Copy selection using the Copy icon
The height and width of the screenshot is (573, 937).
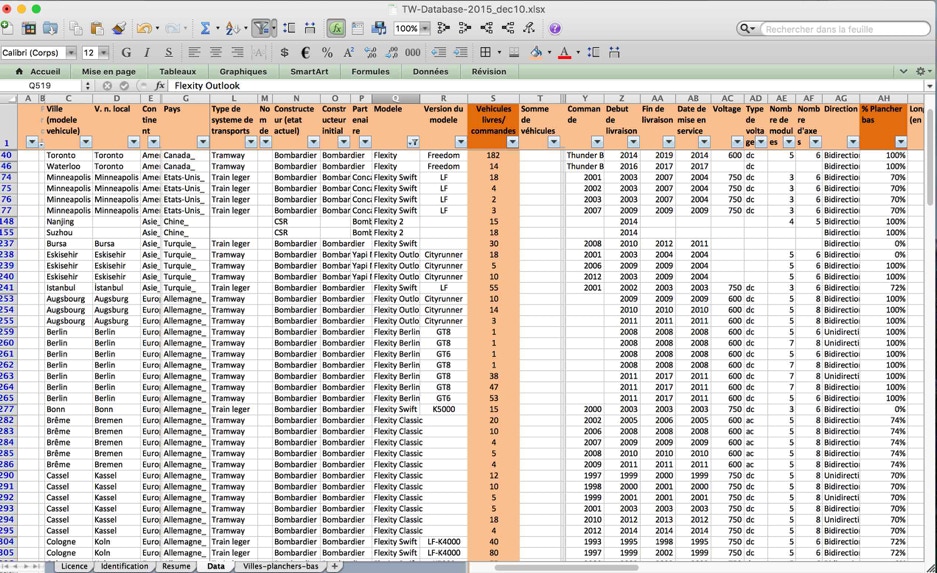(75, 28)
